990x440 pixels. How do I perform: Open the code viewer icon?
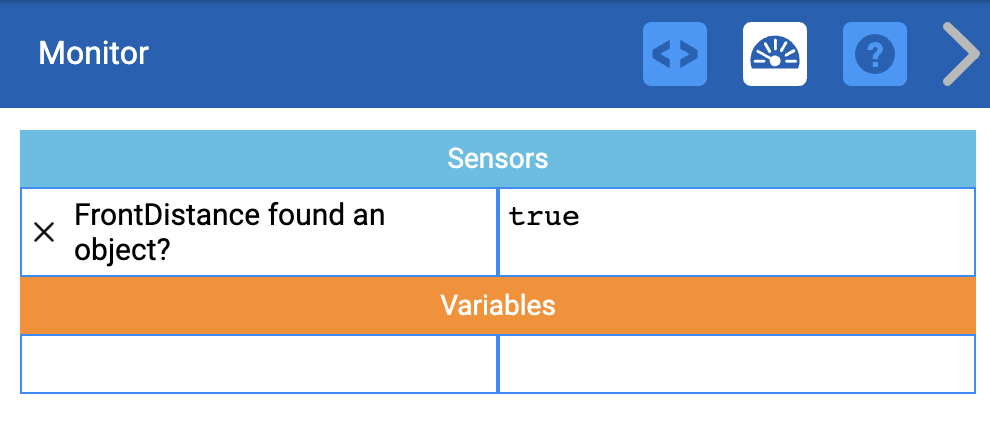coord(674,54)
